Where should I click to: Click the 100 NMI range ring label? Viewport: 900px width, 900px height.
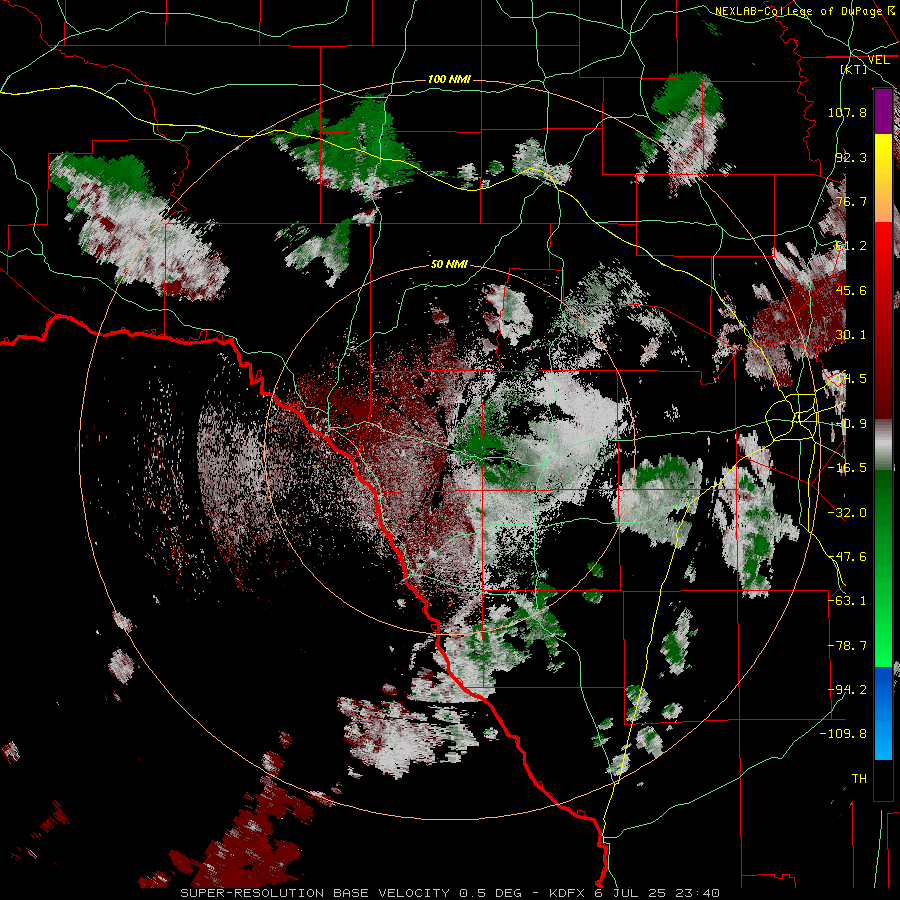tap(449, 79)
